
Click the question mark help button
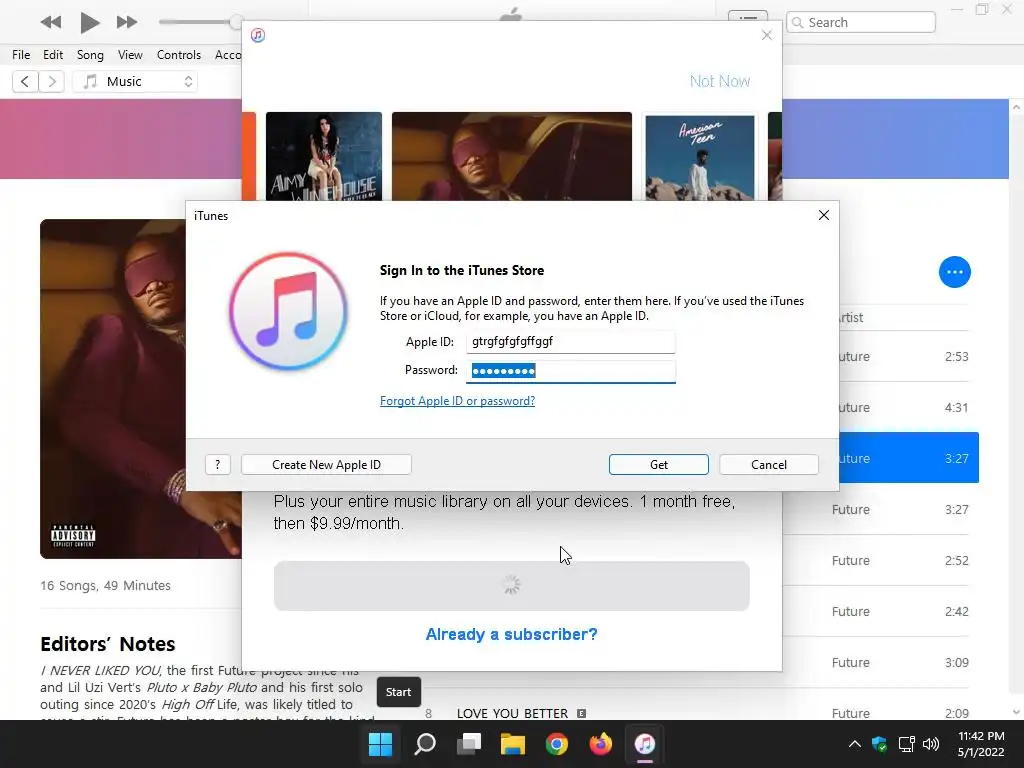(217, 464)
